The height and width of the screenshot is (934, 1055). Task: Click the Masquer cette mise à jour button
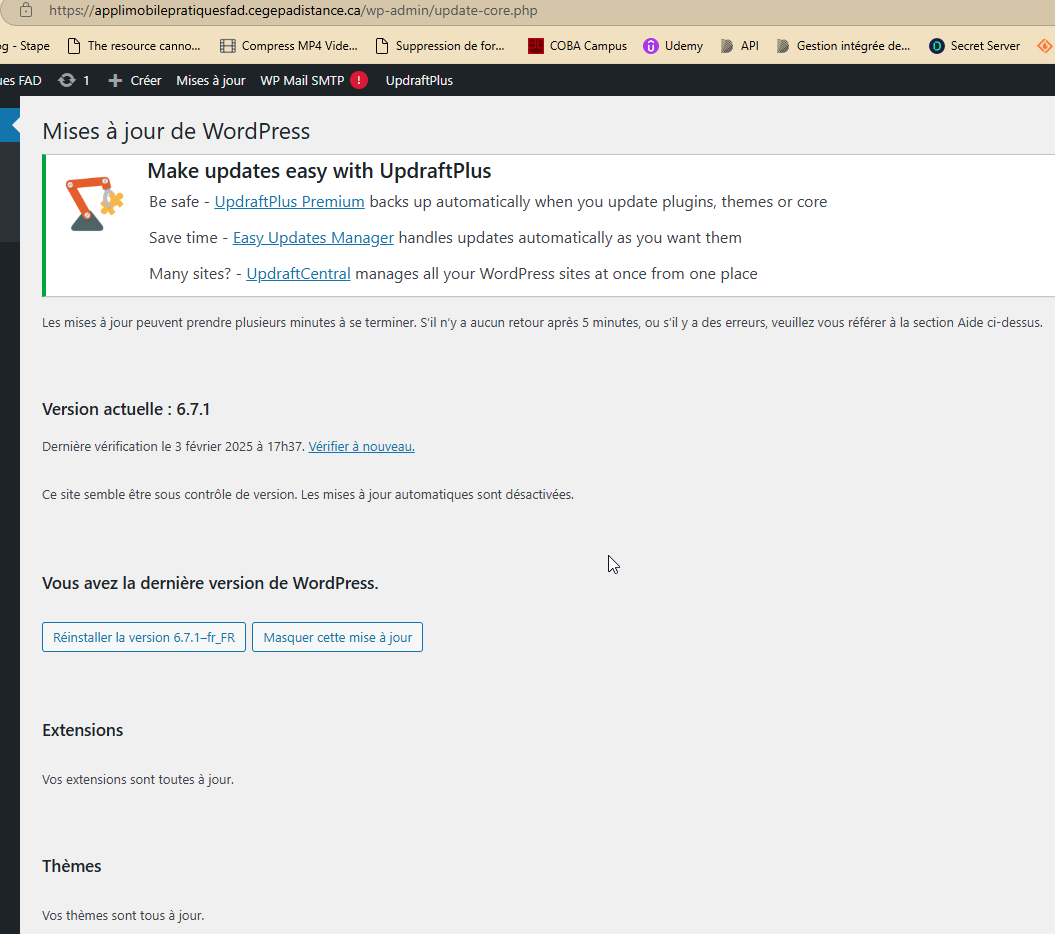click(337, 637)
